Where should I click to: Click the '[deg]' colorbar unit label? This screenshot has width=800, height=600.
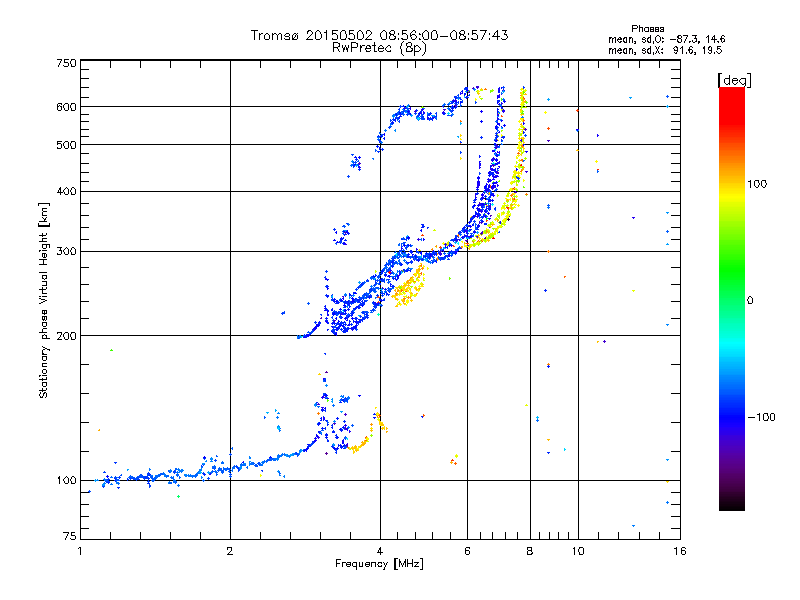click(x=734, y=80)
